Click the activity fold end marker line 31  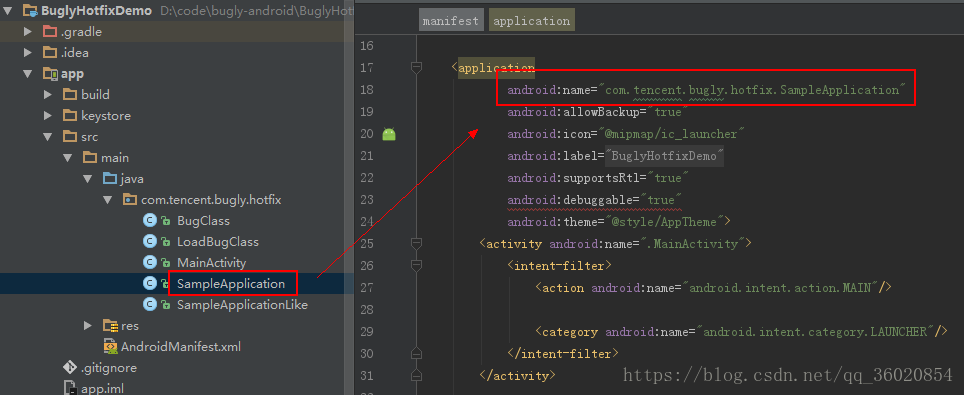coord(416,375)
